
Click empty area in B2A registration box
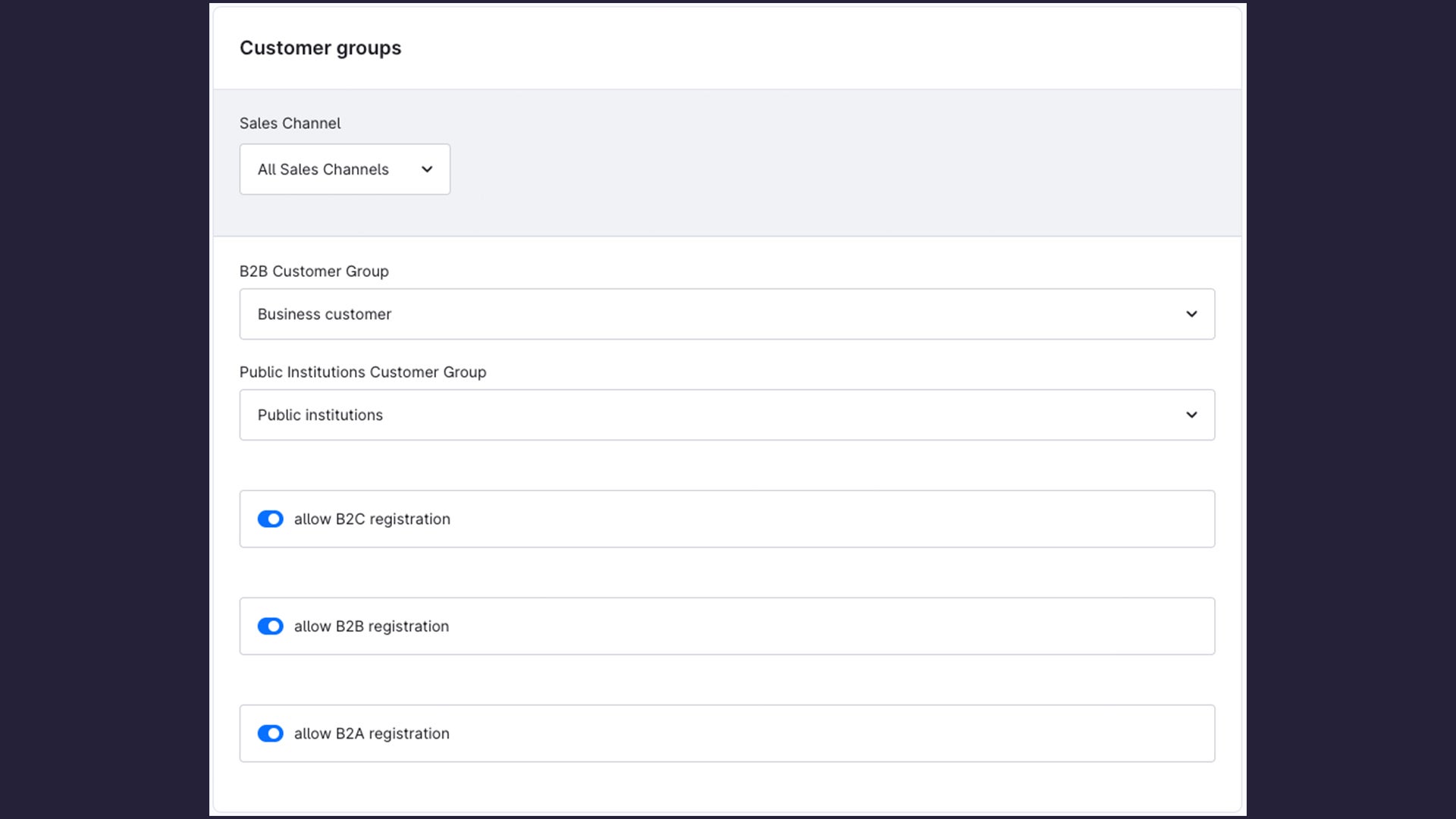834,733
